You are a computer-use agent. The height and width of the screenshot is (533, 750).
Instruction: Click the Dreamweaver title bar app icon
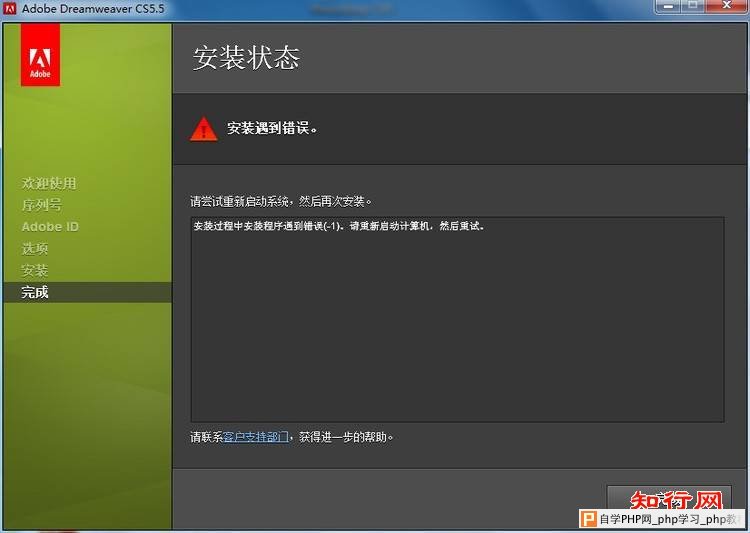10,8
